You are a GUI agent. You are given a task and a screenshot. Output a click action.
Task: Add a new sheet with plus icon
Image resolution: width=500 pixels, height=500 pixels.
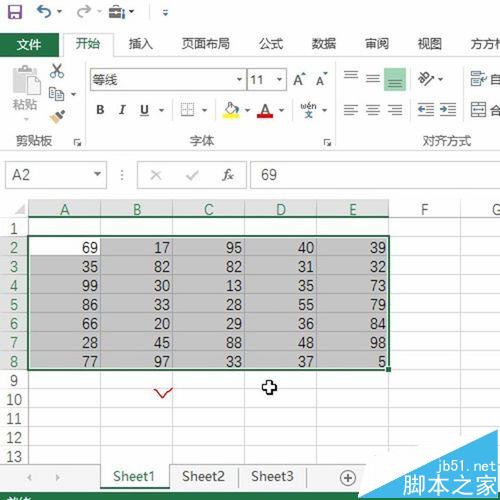(348, 478)
